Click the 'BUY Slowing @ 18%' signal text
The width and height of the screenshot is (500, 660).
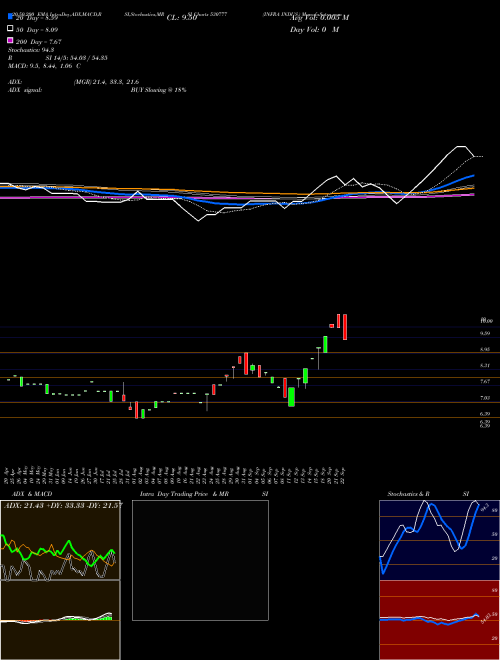tap(158, 90)
